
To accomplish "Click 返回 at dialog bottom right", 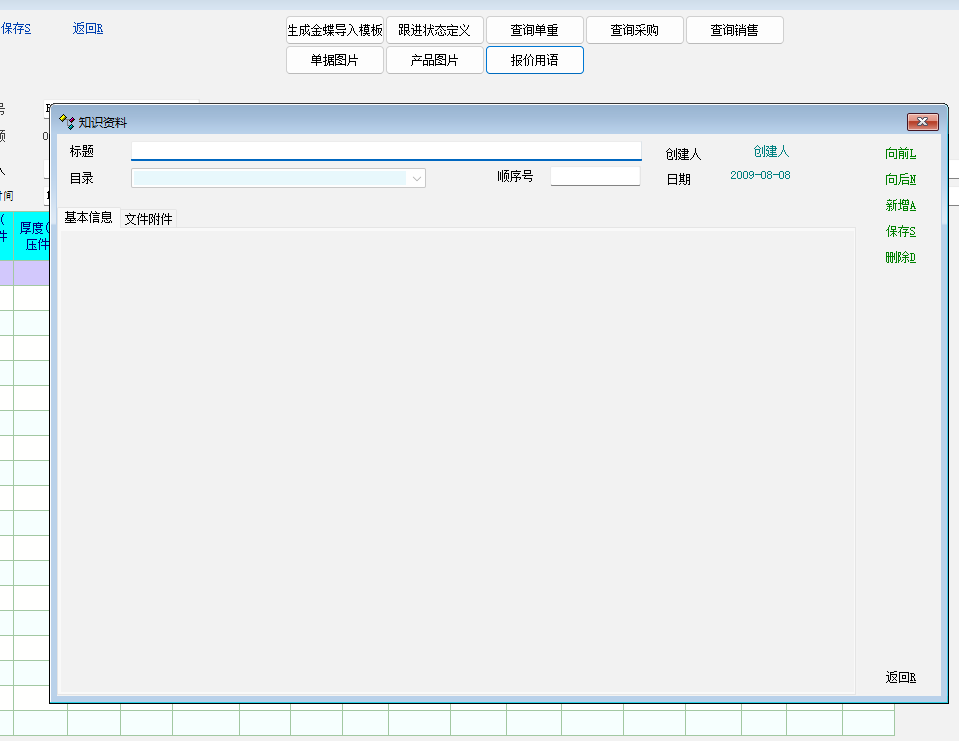I will click(x=900, y=678).
